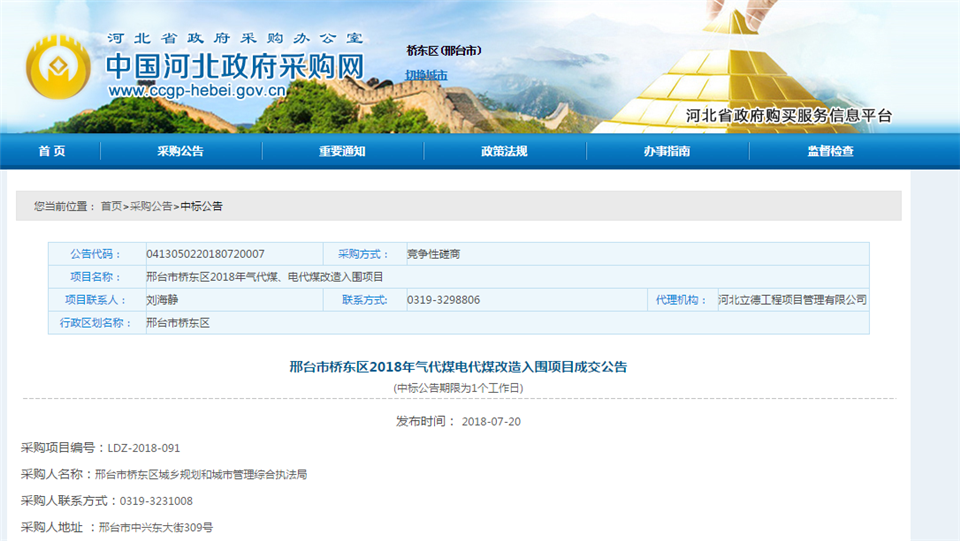Click the announcement headline 成交公告 title

(x=458, y=367)
